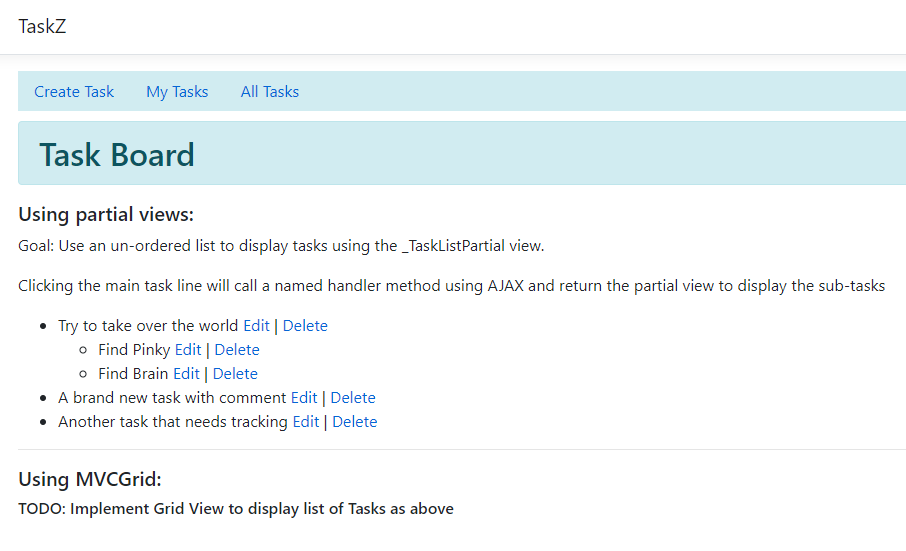This screenshot has width=906, height=551.
Task: Open the TaskZ brand link
Action: [42, 27]
